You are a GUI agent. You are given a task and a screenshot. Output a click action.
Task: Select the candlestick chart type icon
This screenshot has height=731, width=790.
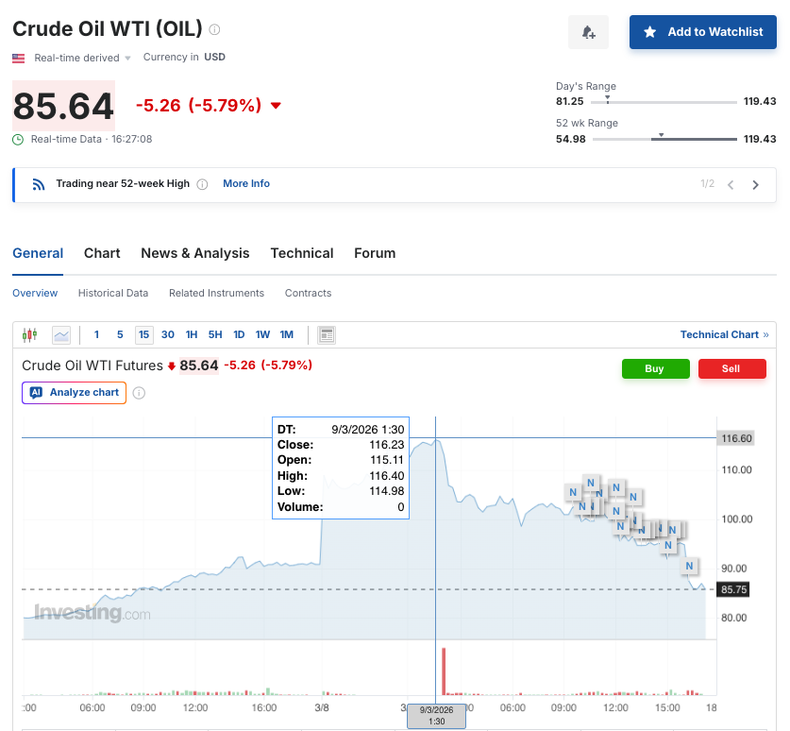[30, 335]
